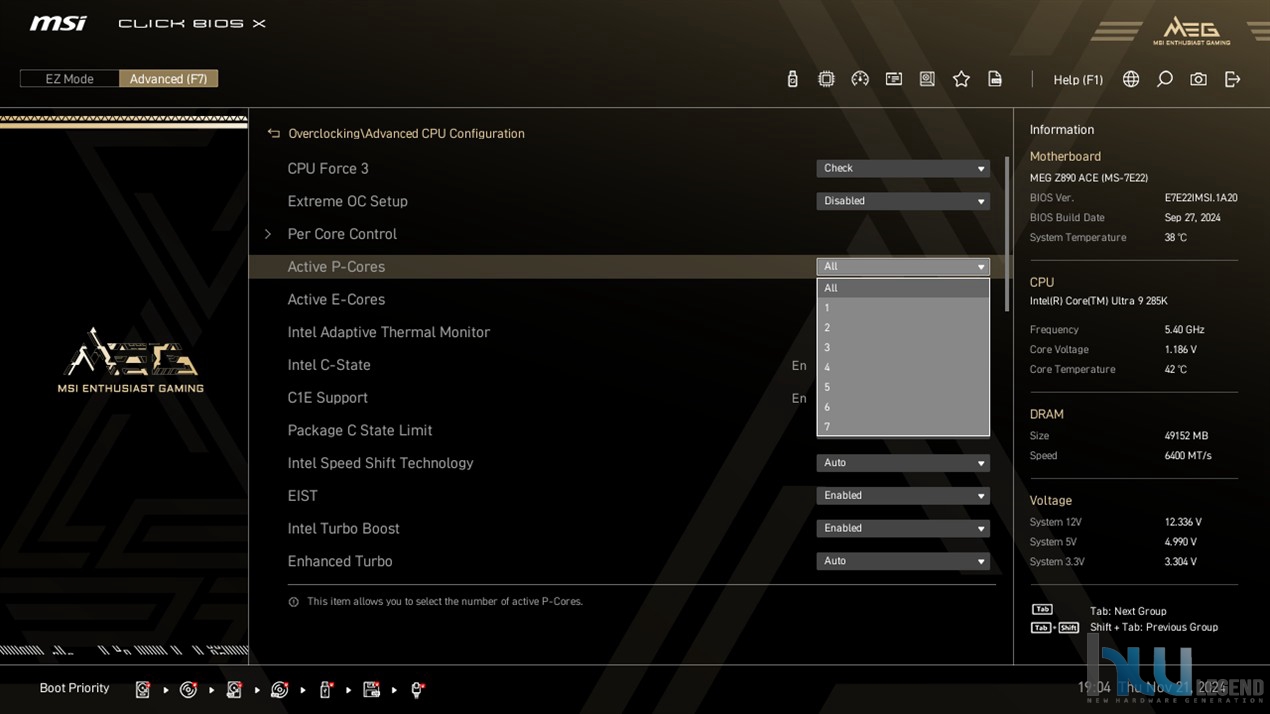The image size is (1270, 714).
Task: Open the search magnifier icon
Action: pos(1165,79)
